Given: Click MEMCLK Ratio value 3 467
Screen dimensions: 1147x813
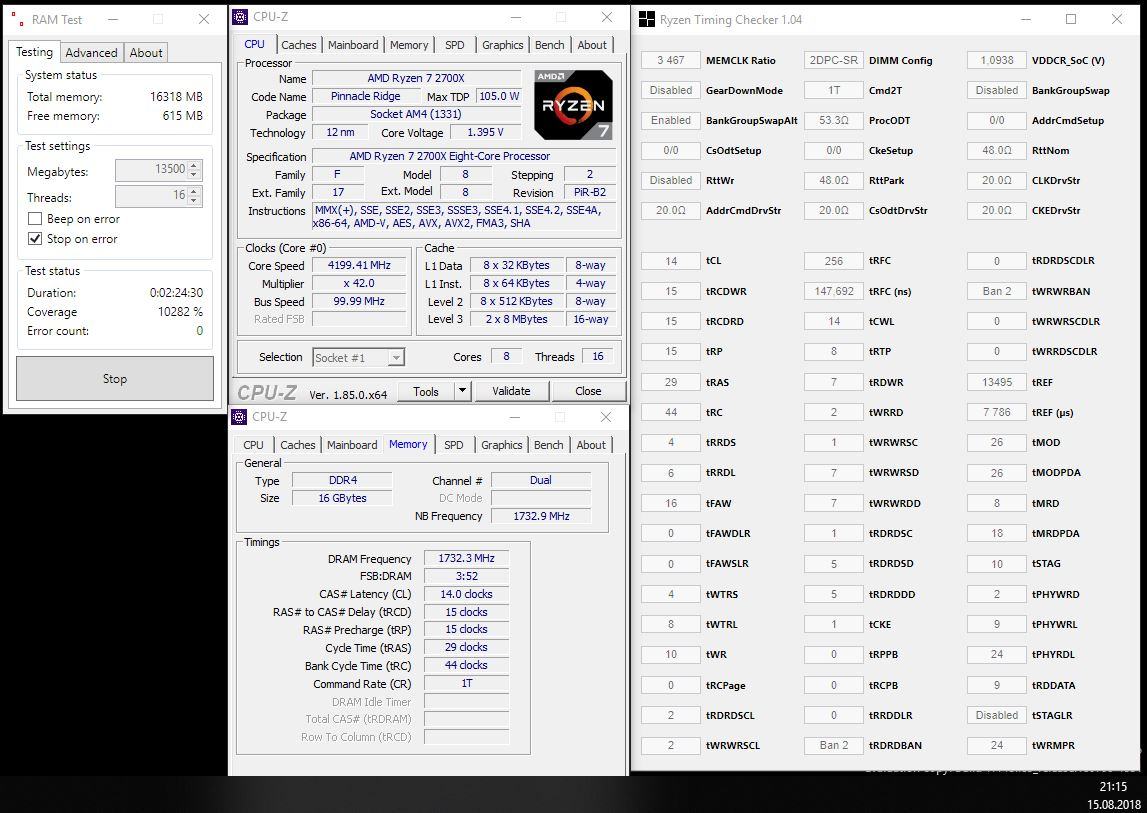Looking at the screenshot, I should [x=671, y=60].
